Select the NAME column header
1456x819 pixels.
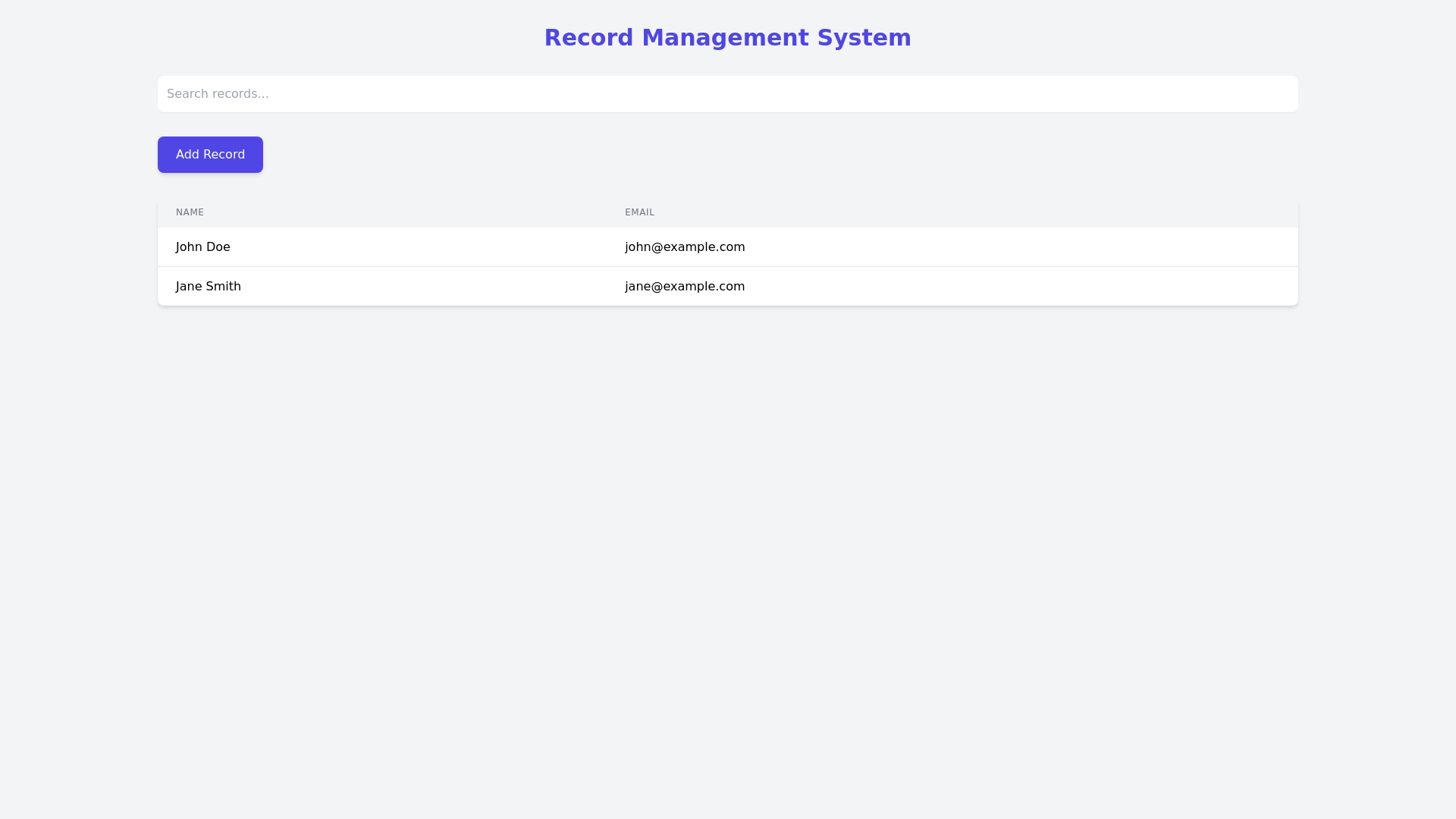click(190, 212)
